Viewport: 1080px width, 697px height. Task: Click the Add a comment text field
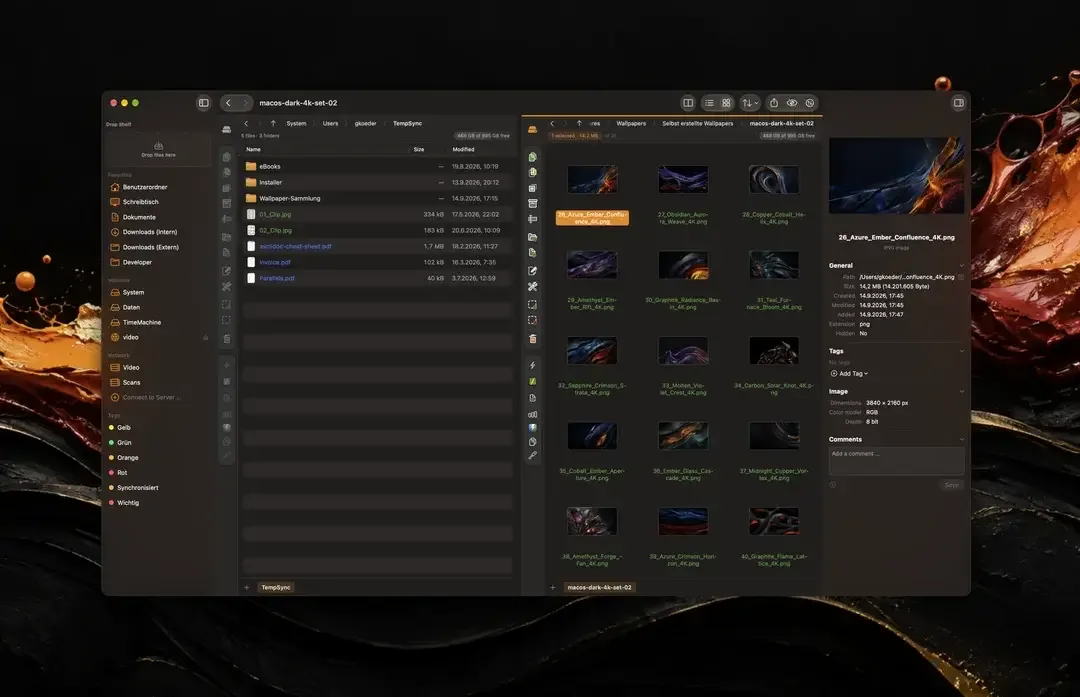[x=896, y=461]
